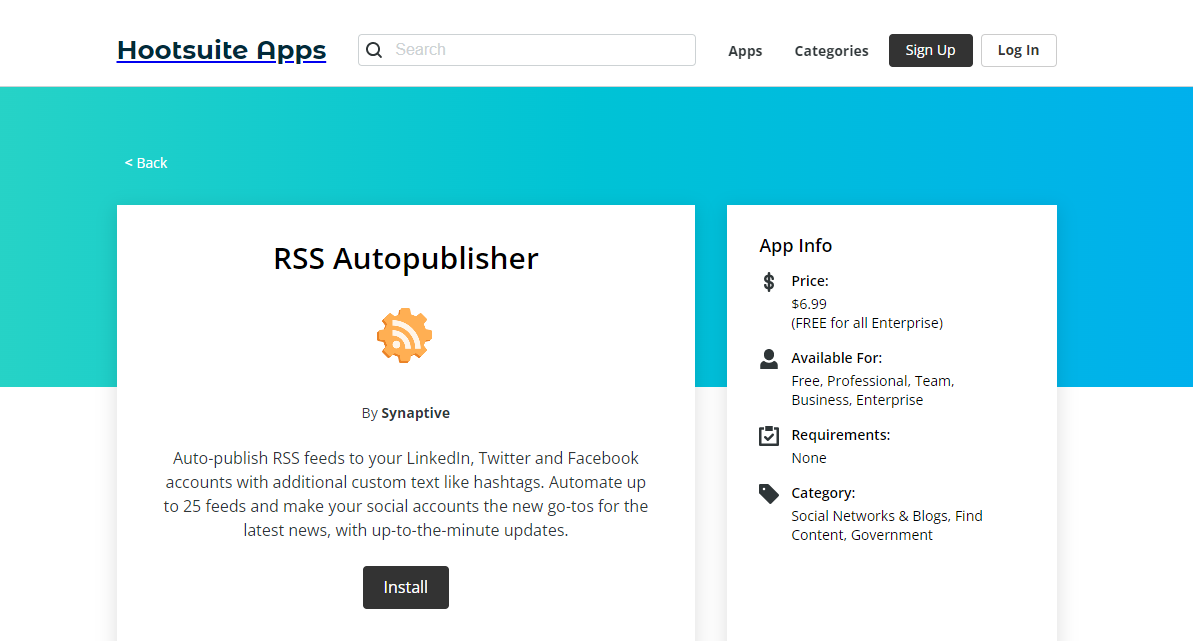
Task: Click the Available For: label
Action: tap(836, 358)
